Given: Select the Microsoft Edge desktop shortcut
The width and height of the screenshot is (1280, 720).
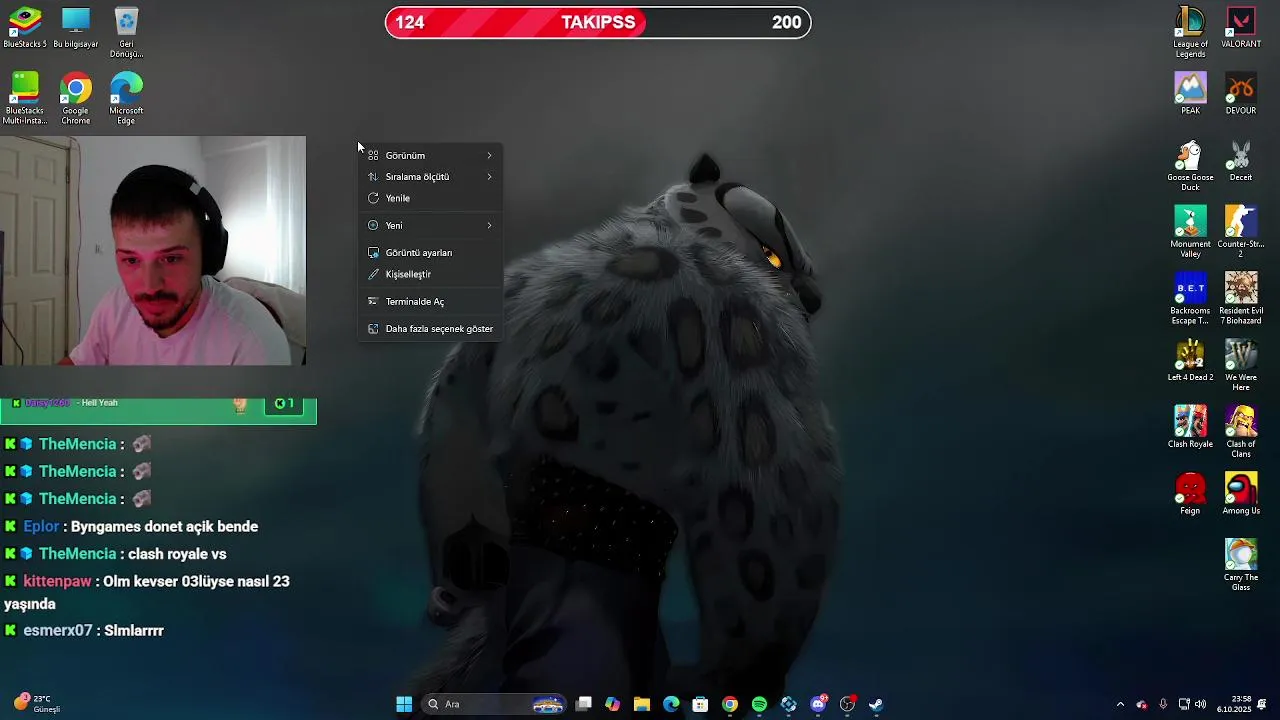Looking at the screenshot, I should point(126,98).
